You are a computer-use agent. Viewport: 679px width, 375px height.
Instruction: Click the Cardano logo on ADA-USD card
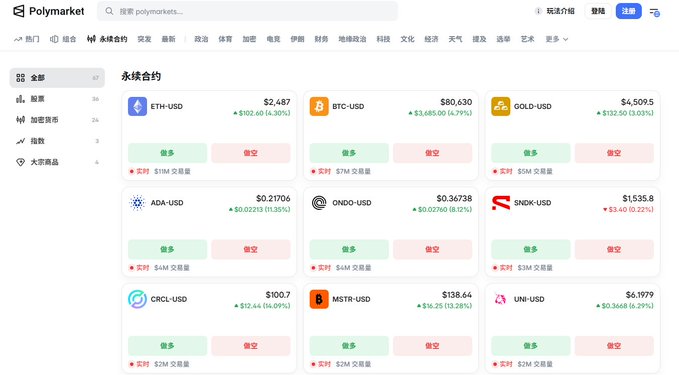pos(137,203)
